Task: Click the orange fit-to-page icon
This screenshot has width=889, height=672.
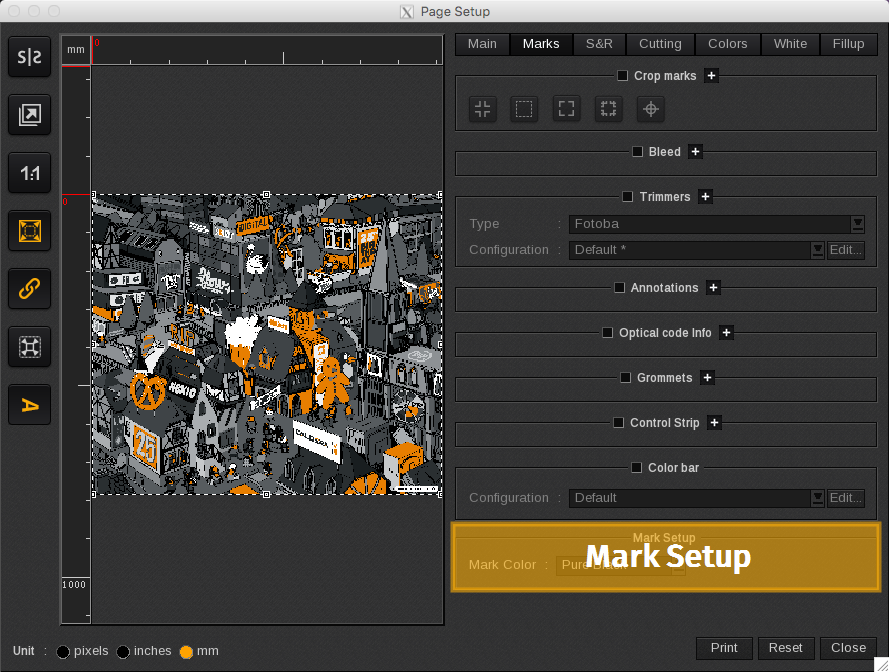Action: [x=30, y=231]
